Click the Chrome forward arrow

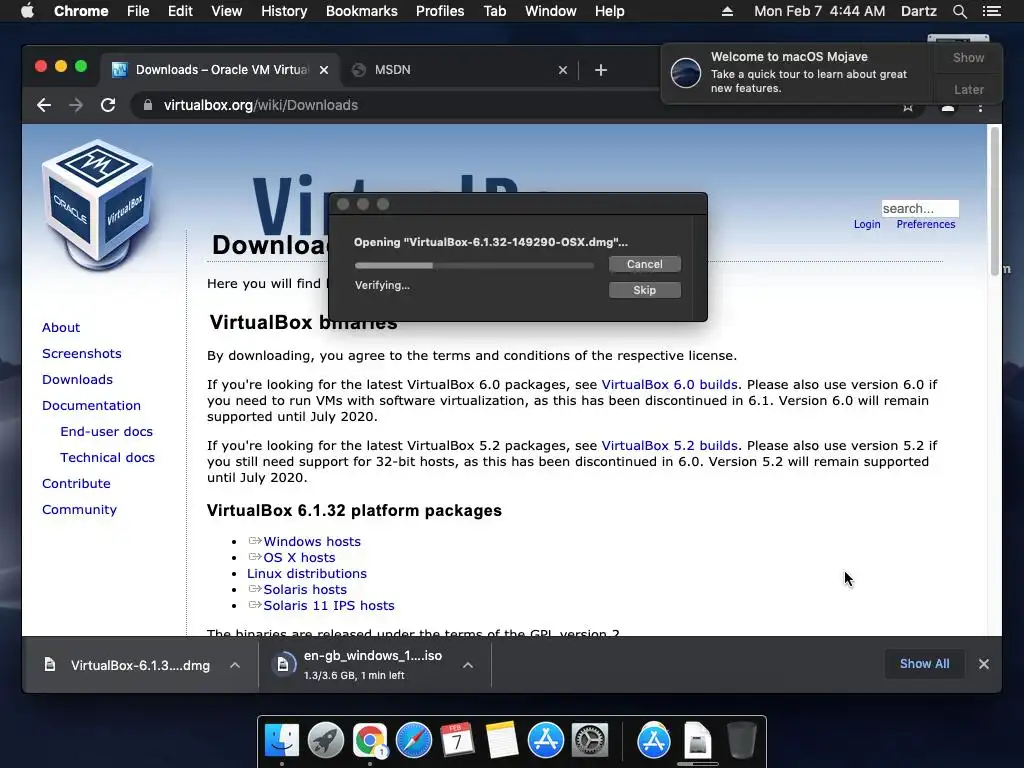76,105
